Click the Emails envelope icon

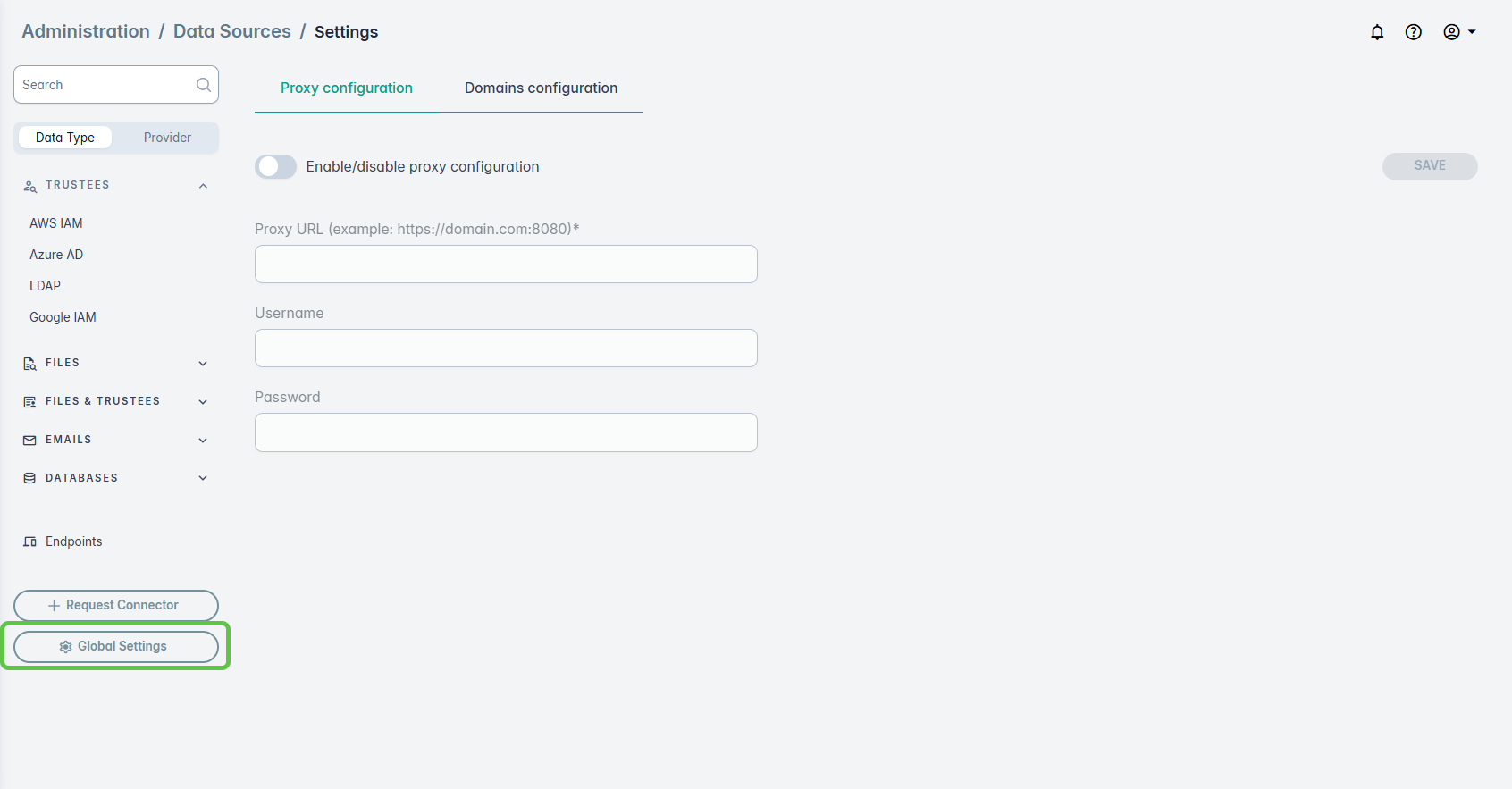pos(29,441)
